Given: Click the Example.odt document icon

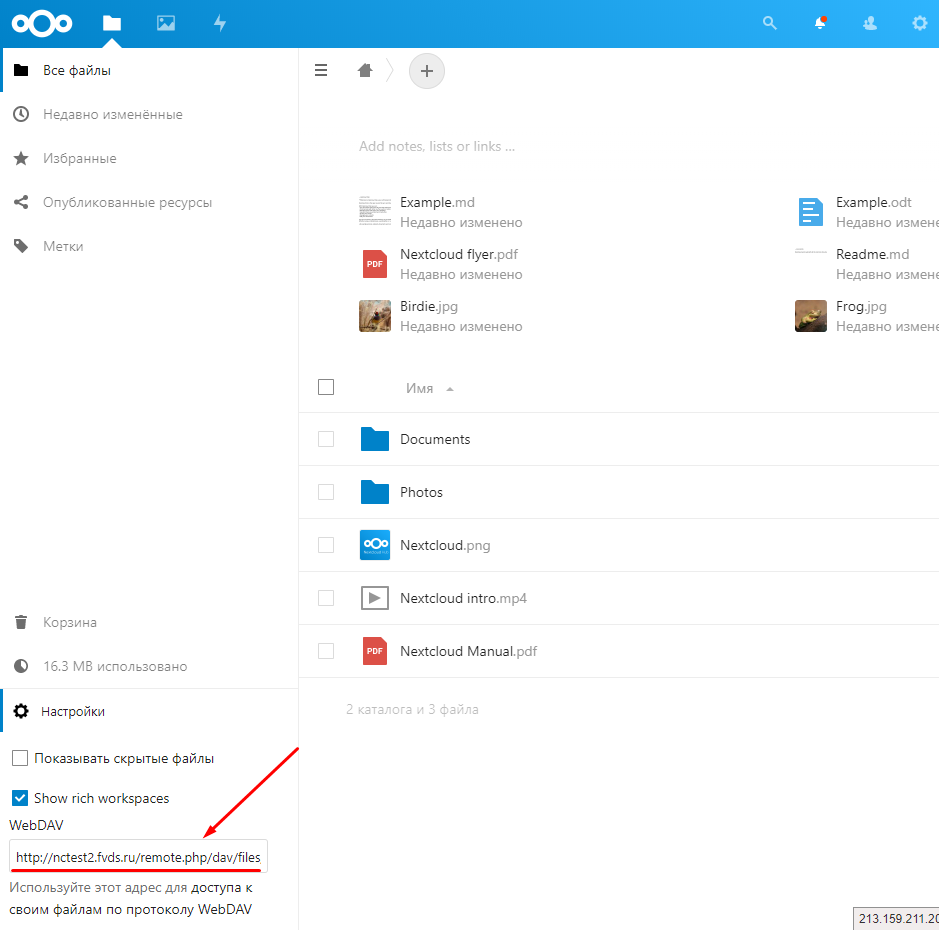Looking at the screenshot, I should coord(811,212).
